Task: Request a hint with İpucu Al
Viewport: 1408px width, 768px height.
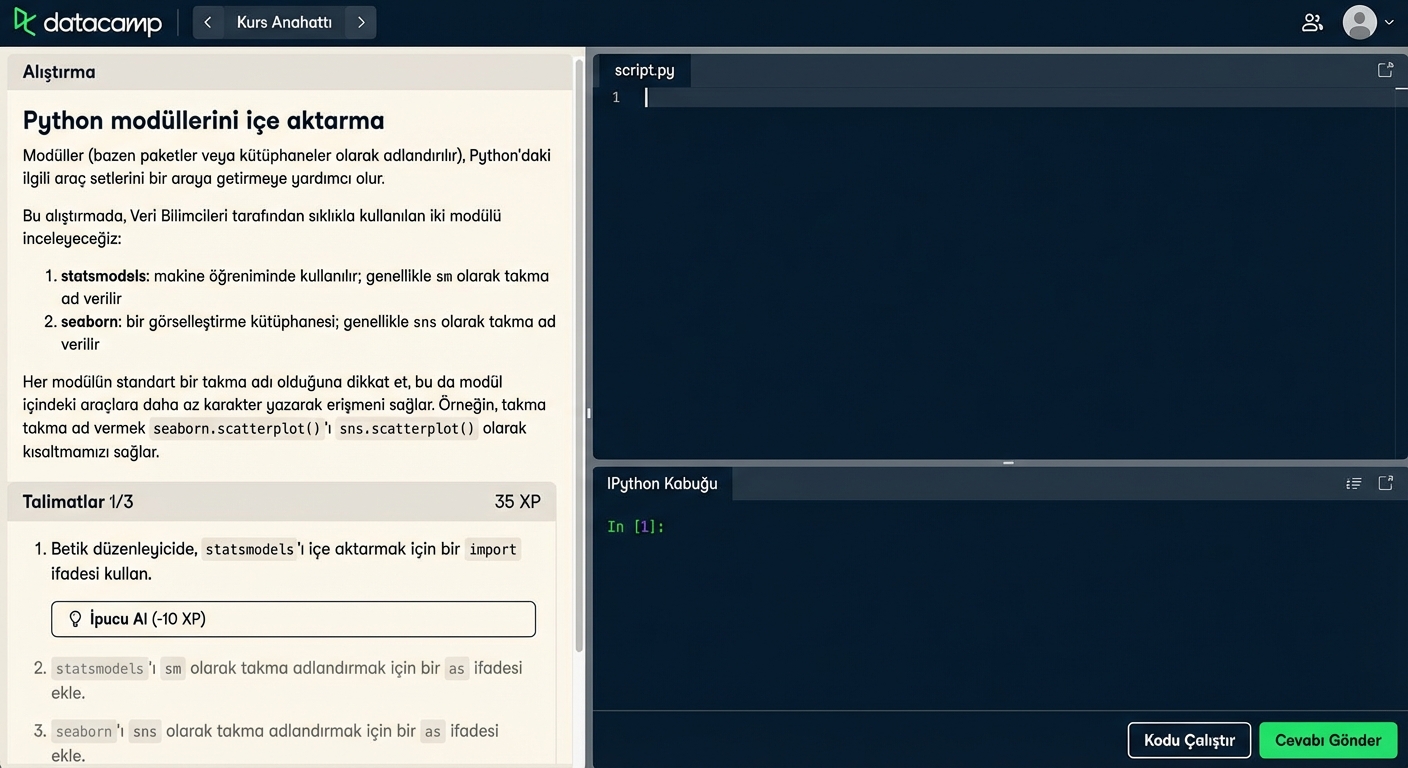Action: click(293, 618)
